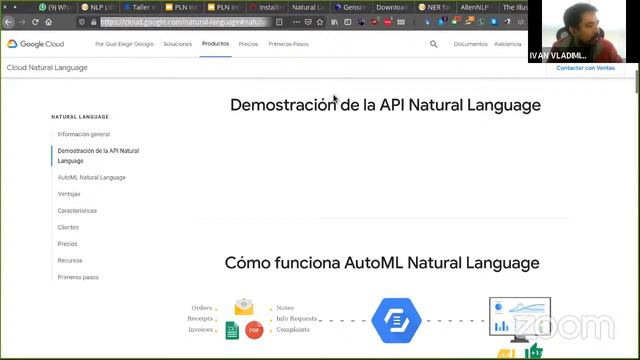The image size is (640, 360).
Task: Jump to Precios section in sidebar
Action: tap(67, 244)
